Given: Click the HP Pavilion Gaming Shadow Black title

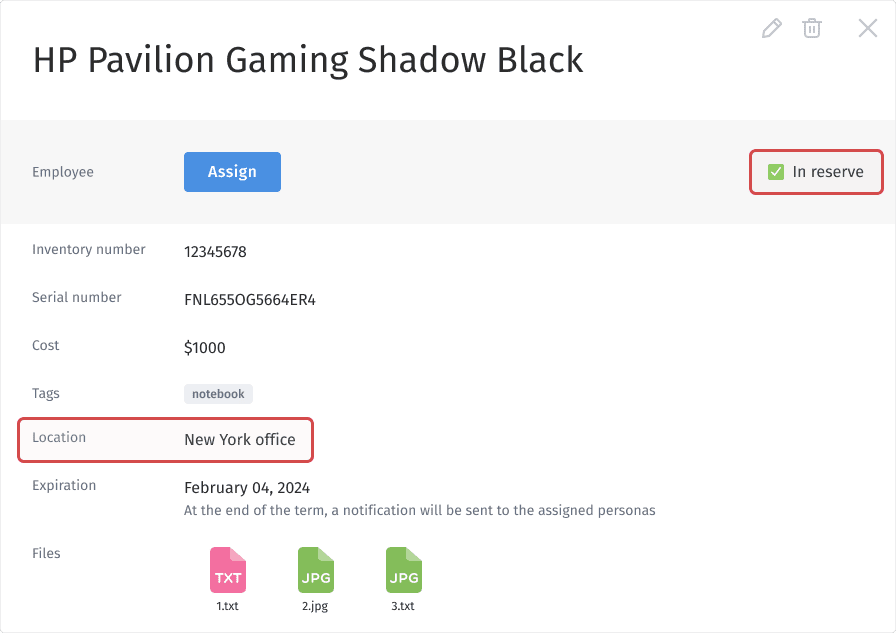Looking at the screenshot, I should click(308, 60).
